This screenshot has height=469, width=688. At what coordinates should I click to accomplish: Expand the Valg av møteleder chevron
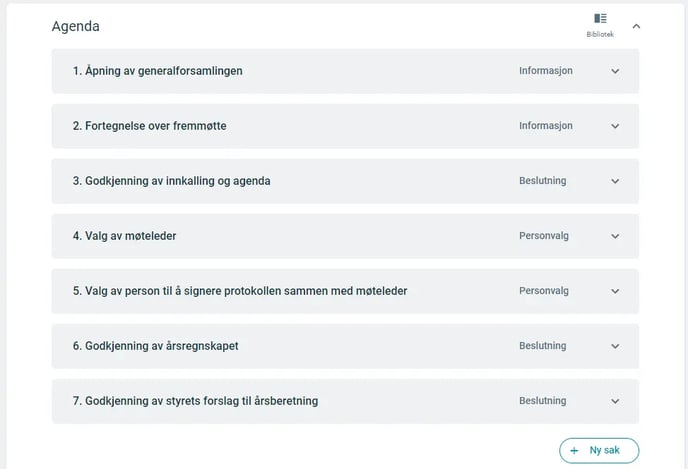tap(615, 236)
